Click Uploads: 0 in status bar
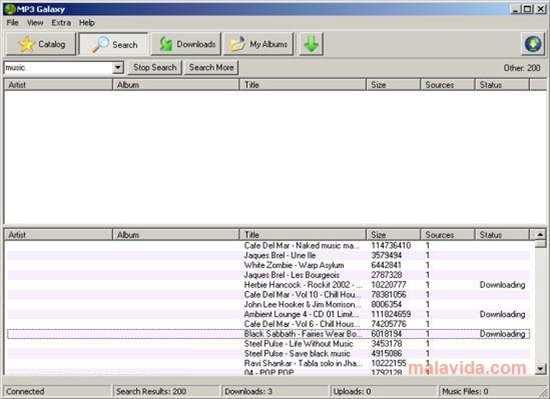The image size is (550, 399). tap(383, 391)
